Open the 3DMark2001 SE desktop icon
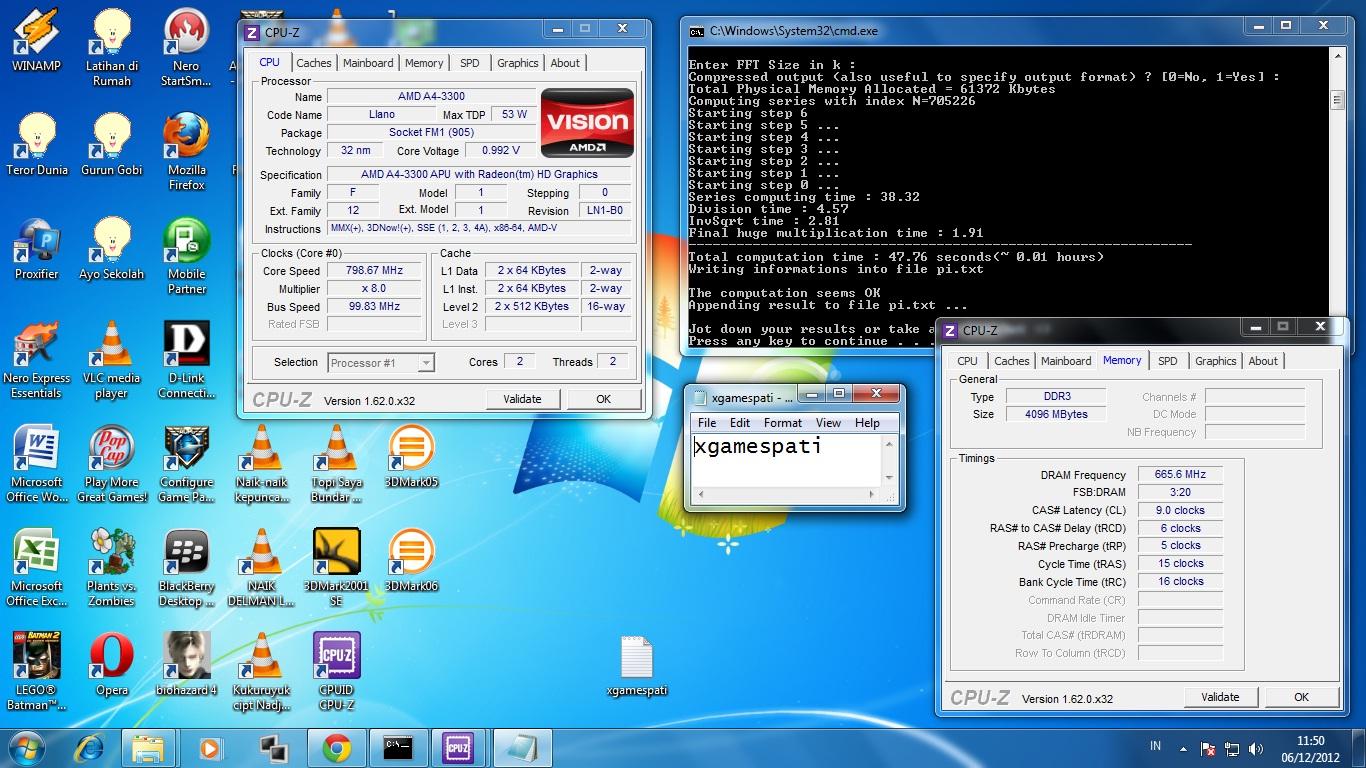 point(336,567)
